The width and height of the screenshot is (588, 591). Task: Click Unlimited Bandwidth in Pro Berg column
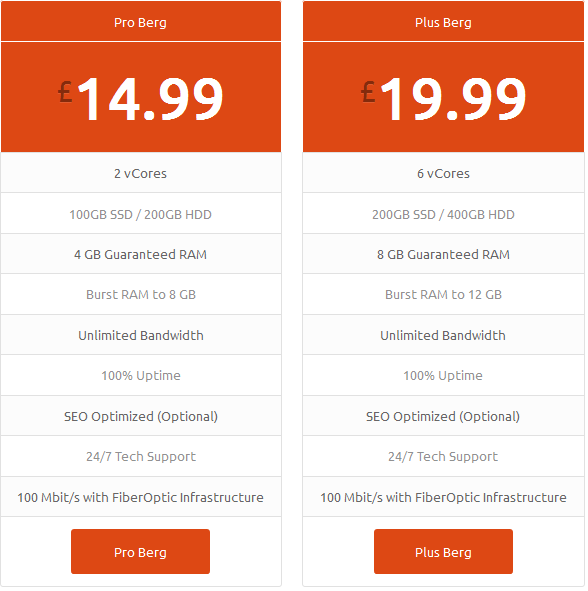(x=141, y=335)
